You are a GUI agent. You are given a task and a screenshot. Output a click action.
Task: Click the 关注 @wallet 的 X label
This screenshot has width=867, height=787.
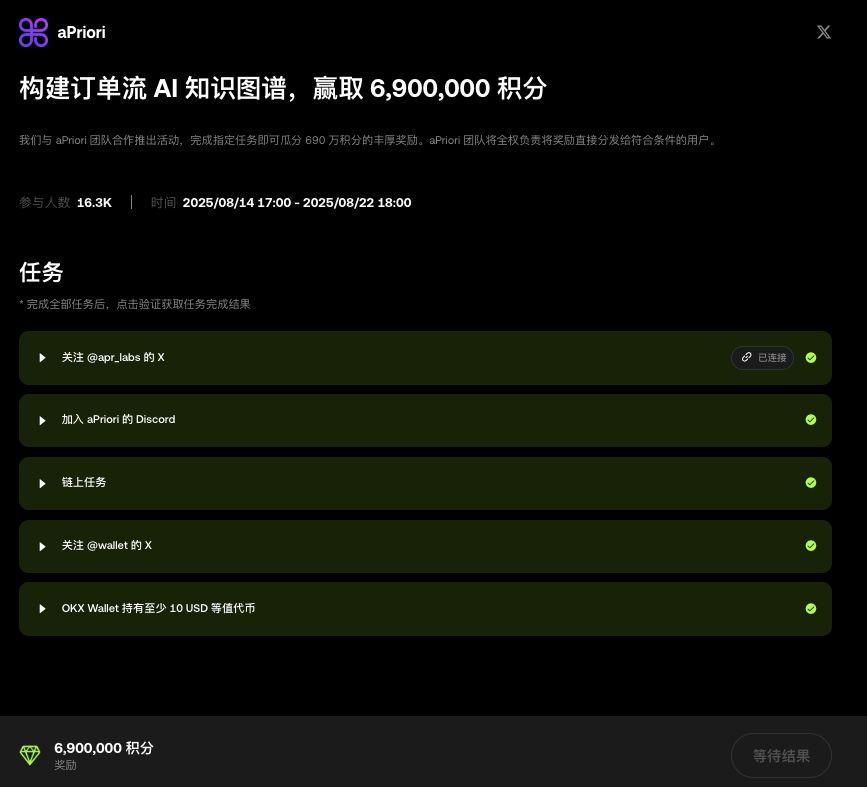click(107, 545)
